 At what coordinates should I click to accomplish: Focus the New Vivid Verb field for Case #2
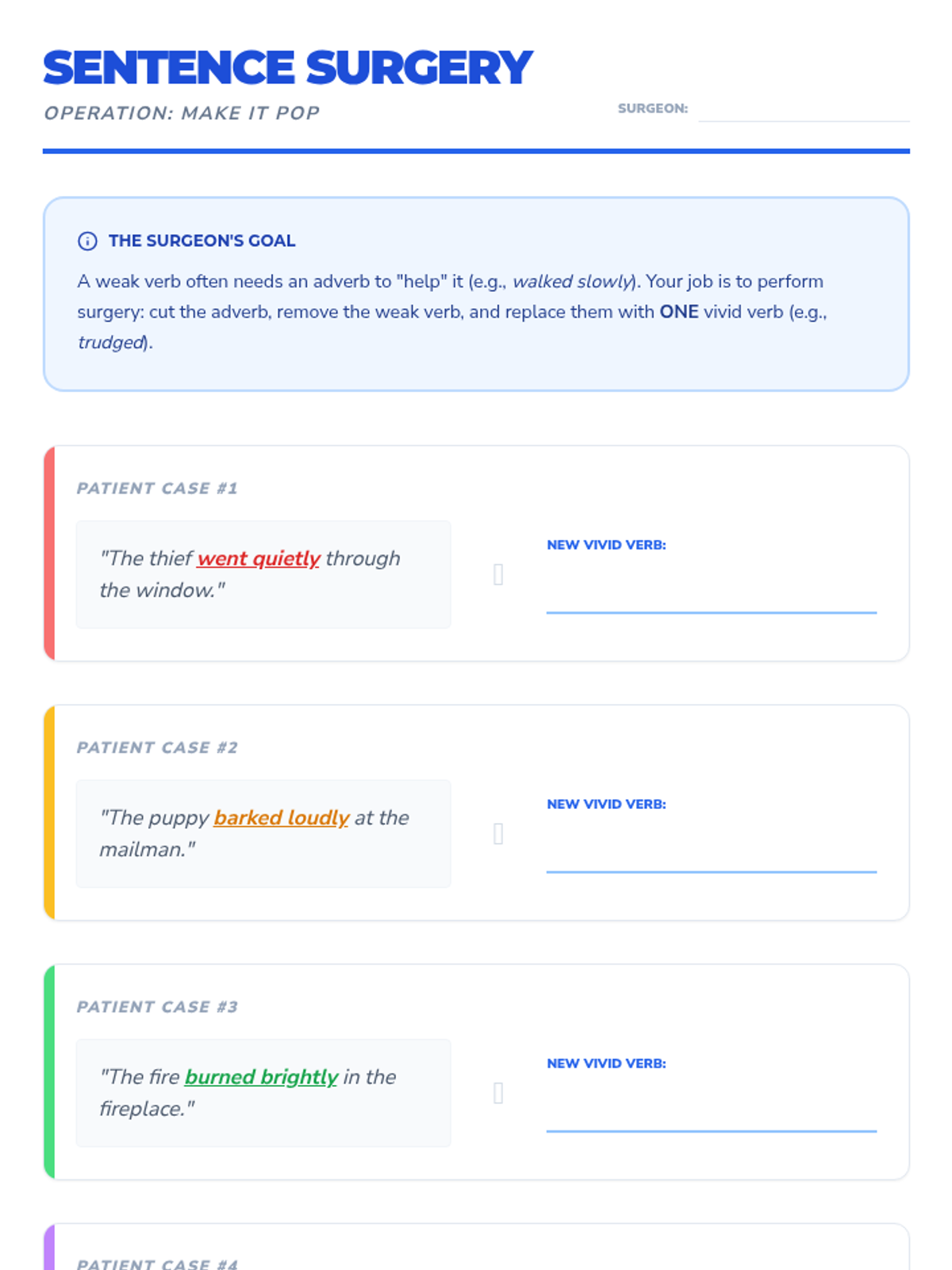click(711, 853)
